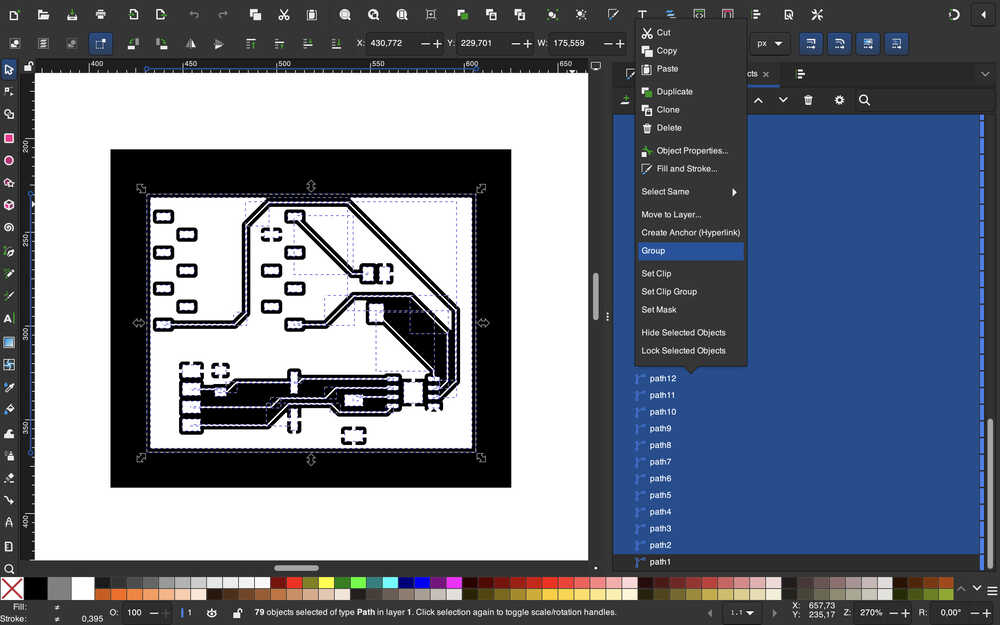The width and height of the screenshot is (1000, 625).
Task: Select path12 in the Objects list
Action: point(662,379)
